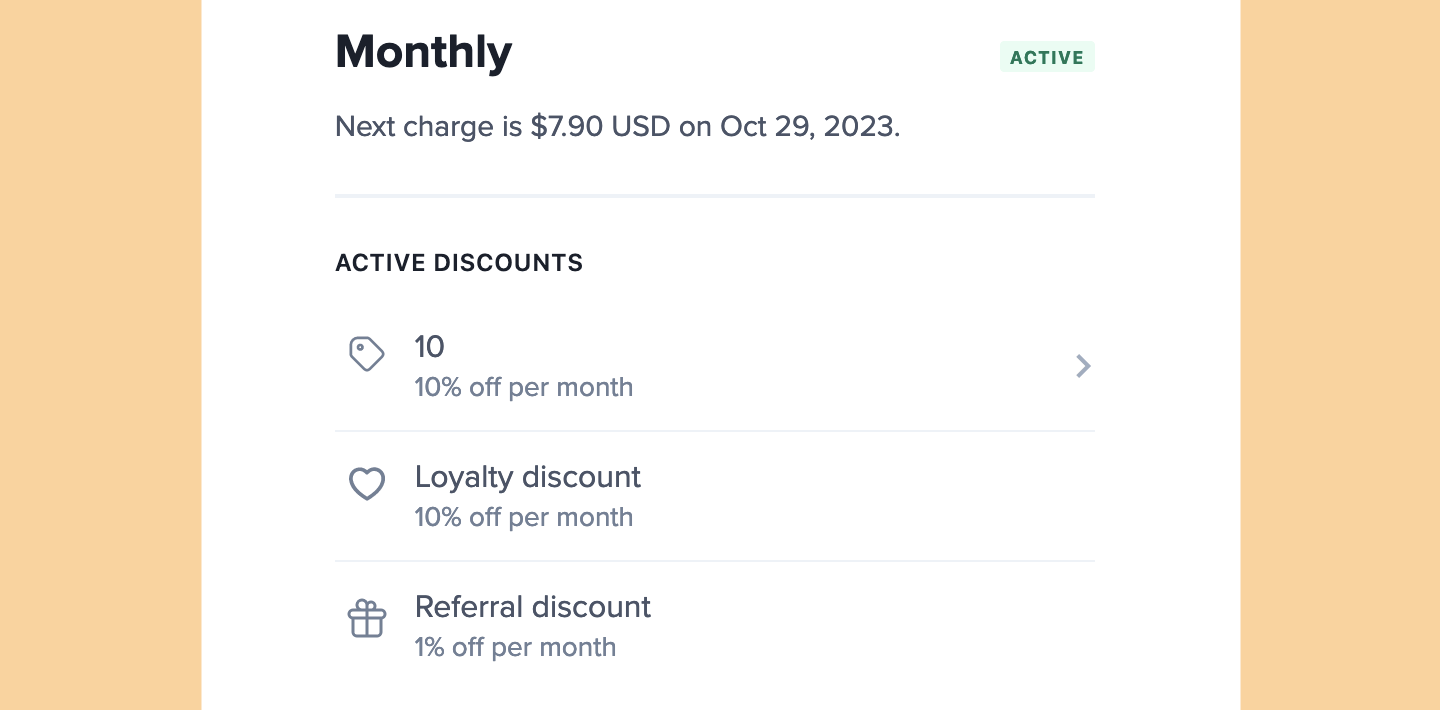Click "Oct 29, 2023" in next charge line
1440x710 pixels.
tap(808, 127)
